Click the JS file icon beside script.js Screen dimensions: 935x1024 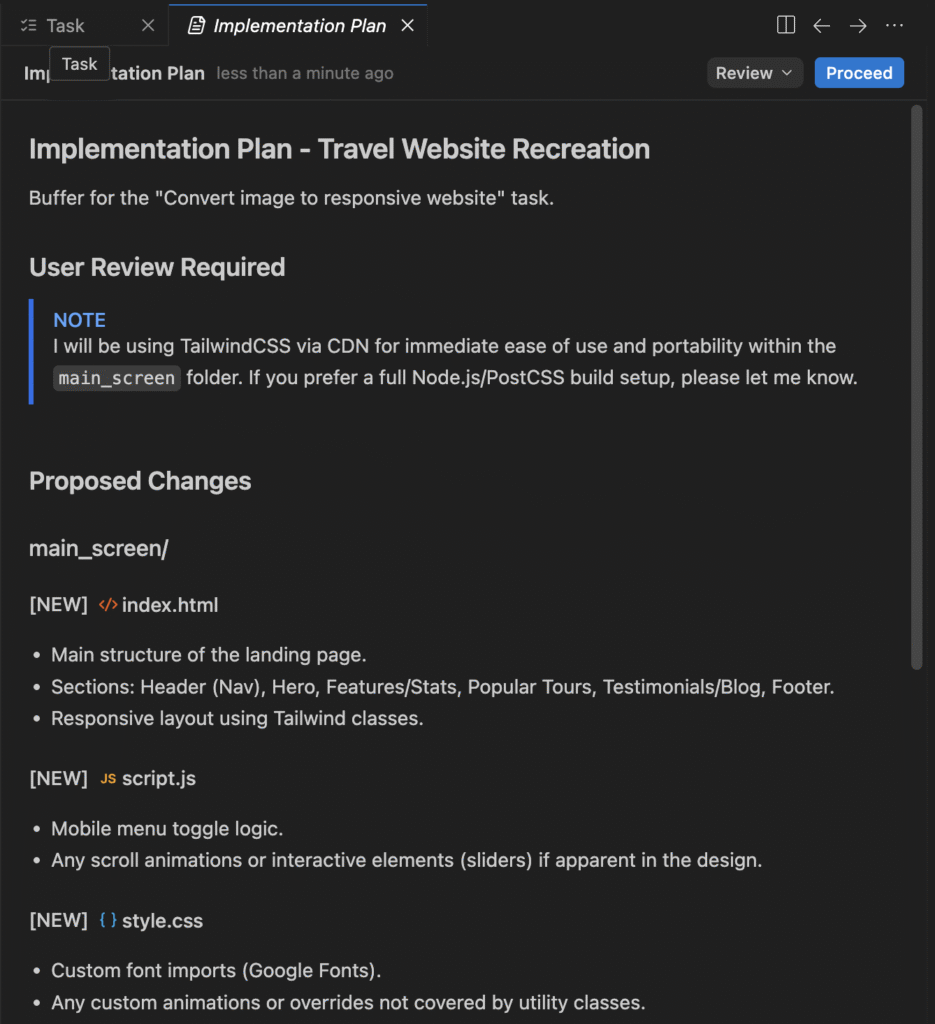click(x=108, y=779)
